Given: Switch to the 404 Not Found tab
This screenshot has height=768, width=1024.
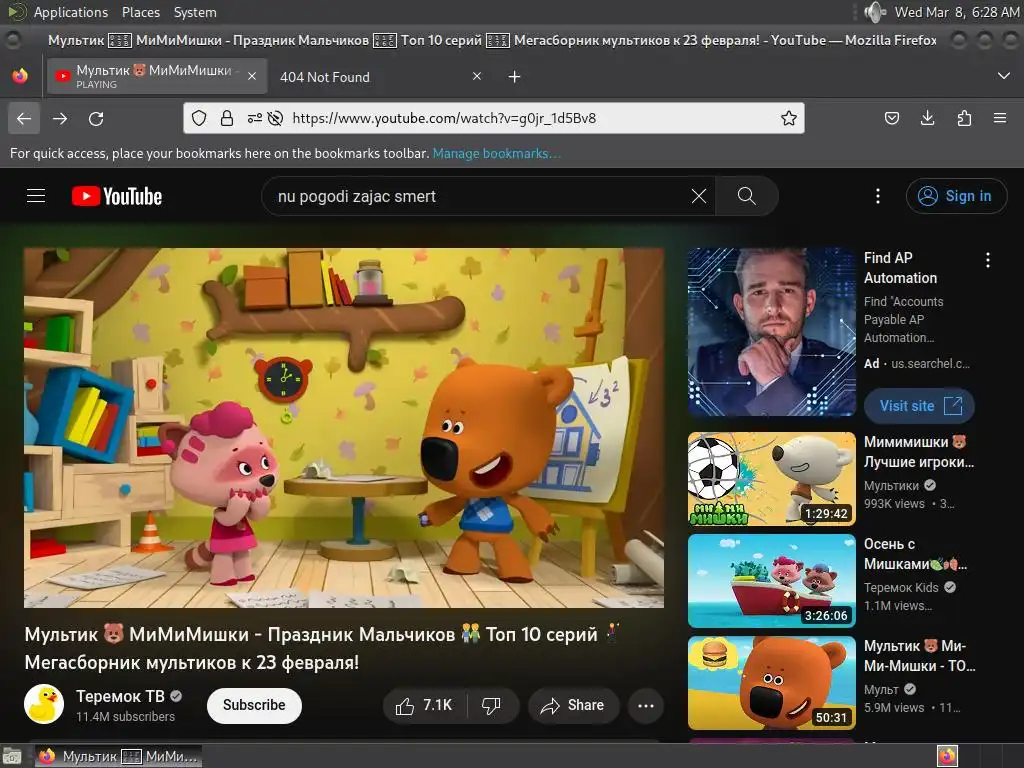Looking at the screenshot, I should 379,77.
